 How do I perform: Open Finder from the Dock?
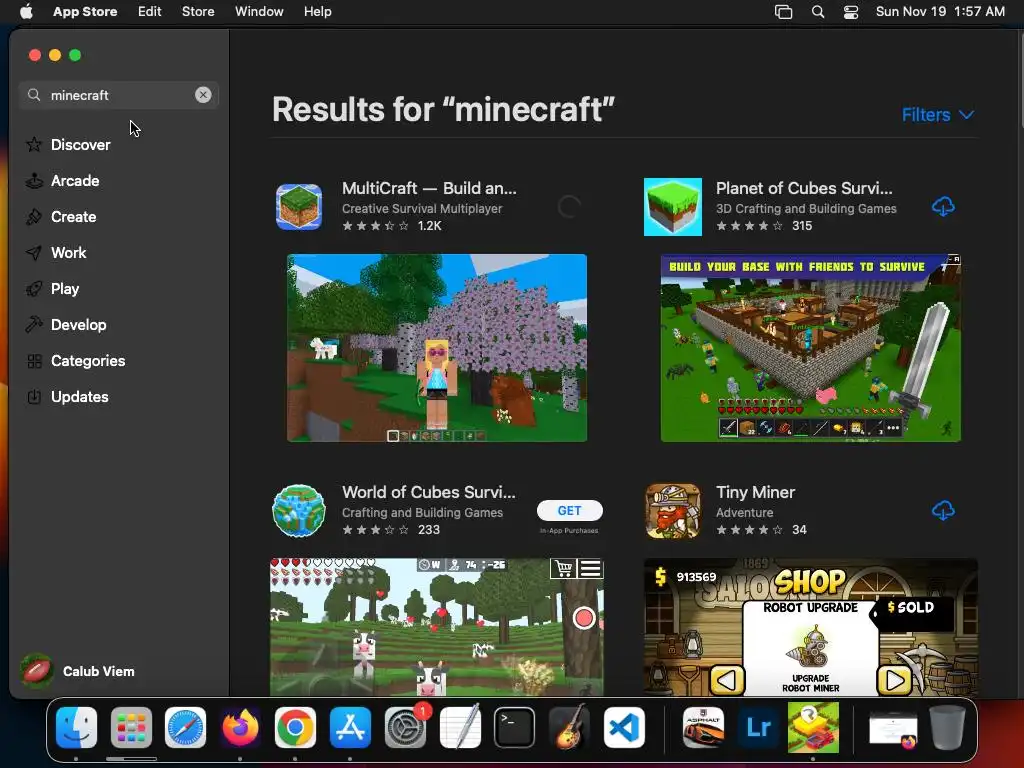coord(76,727)
